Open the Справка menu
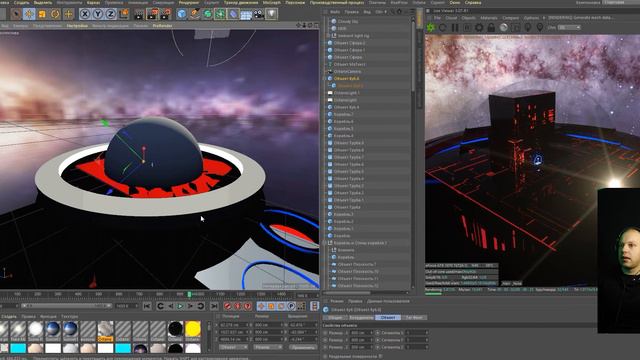This screenshot has height=360, width=640. click(473, 2)
